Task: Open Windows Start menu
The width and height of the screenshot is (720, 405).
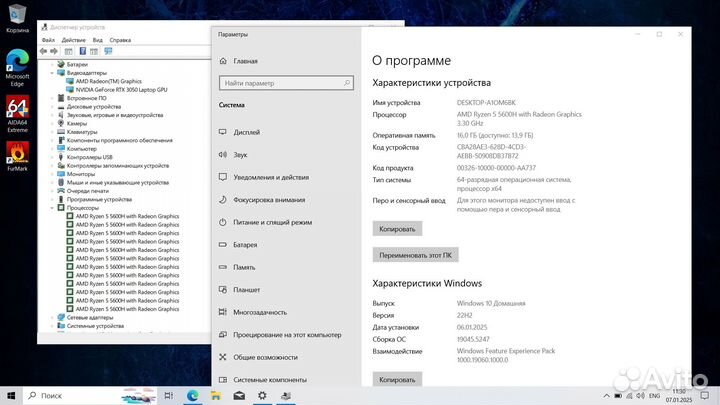Action: coord(11,395)
